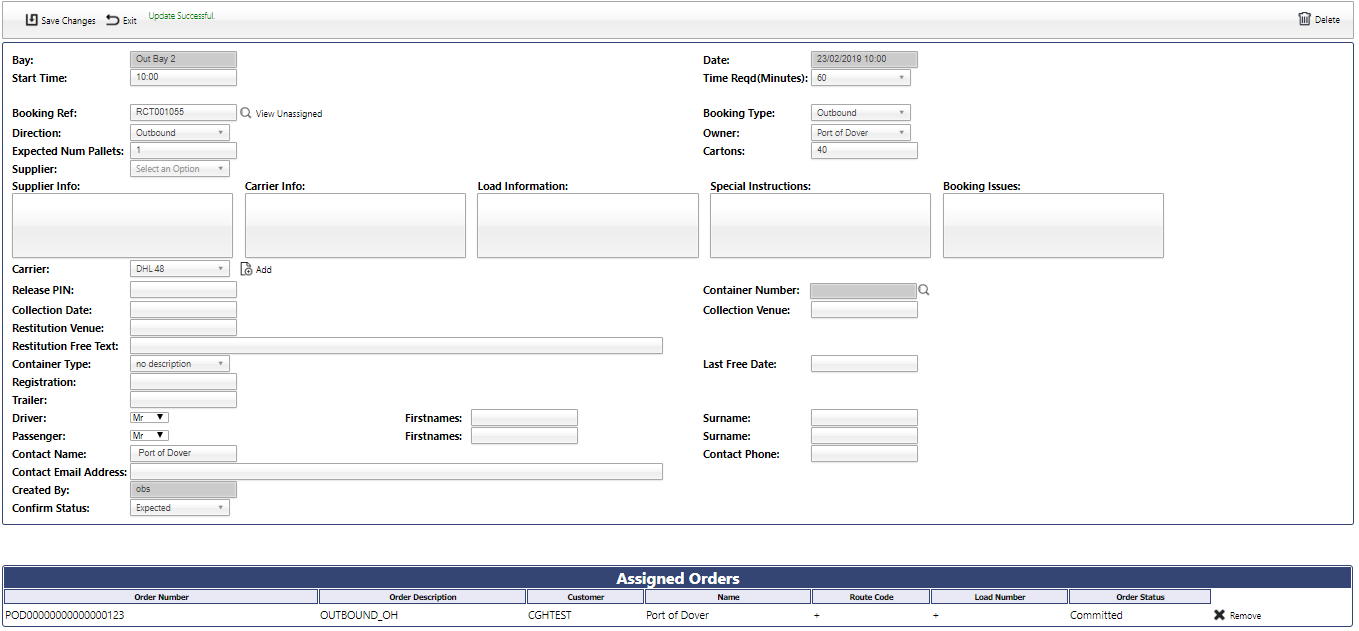Open the Time Reqd(Minutes) dropdown
Image resolution: width=1359 pixels, height=631 pixels.
[x=860, y=78]
